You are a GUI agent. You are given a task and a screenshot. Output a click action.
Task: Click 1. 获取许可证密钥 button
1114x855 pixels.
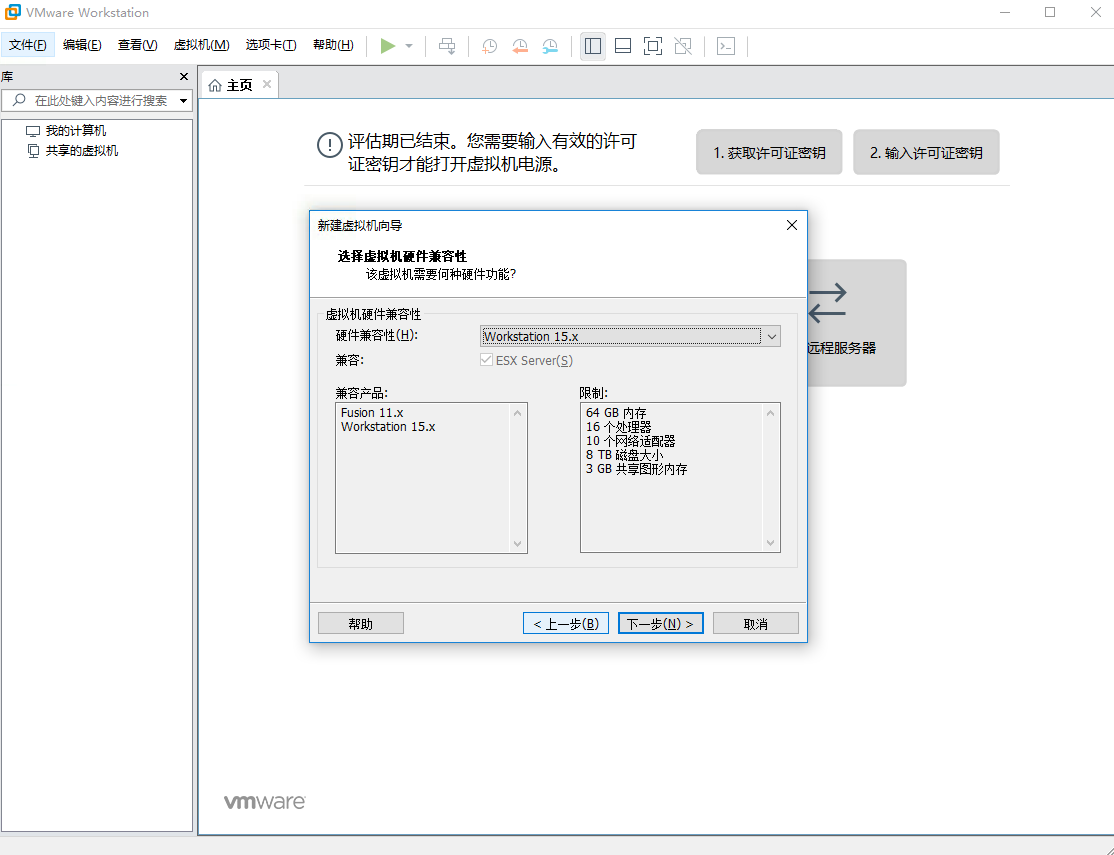pyautogui.click(x=769, y=152)
